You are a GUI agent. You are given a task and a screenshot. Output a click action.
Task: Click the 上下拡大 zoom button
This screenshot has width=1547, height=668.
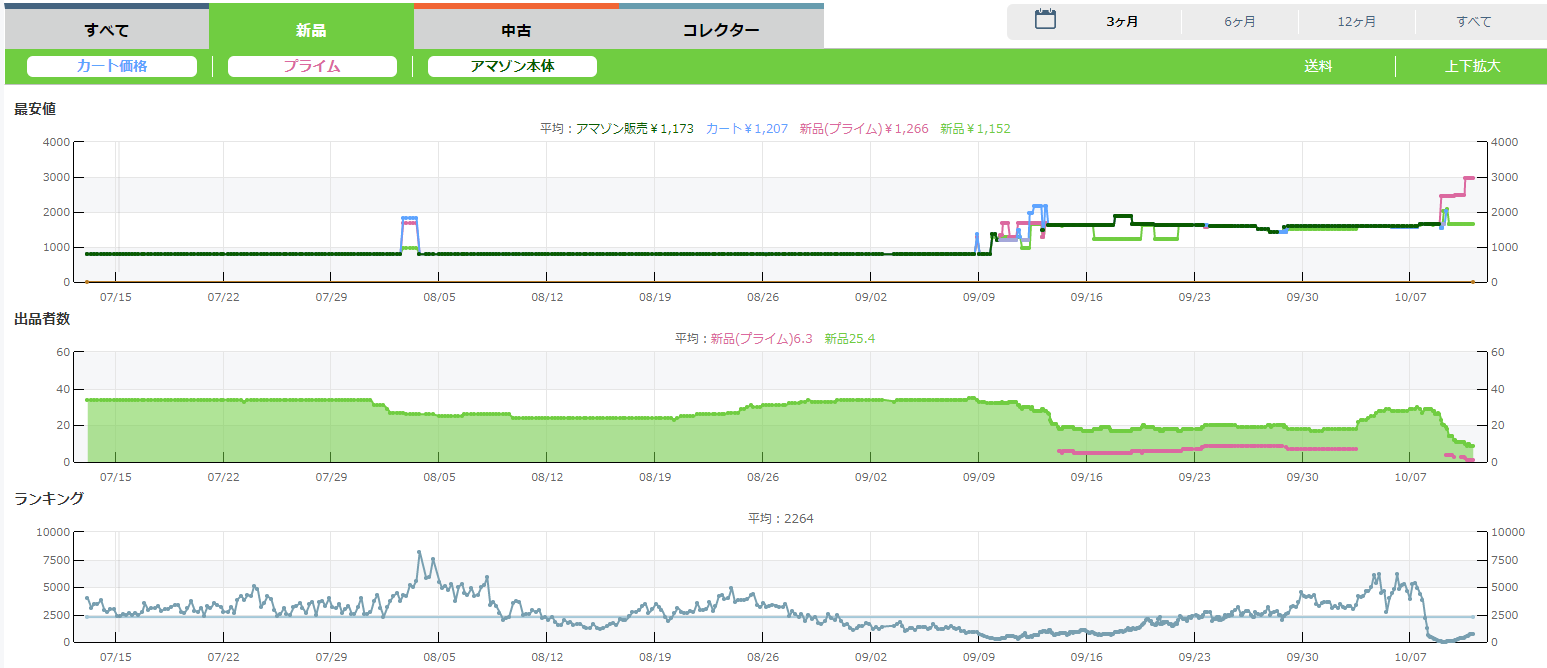(x=1472, y=66)
